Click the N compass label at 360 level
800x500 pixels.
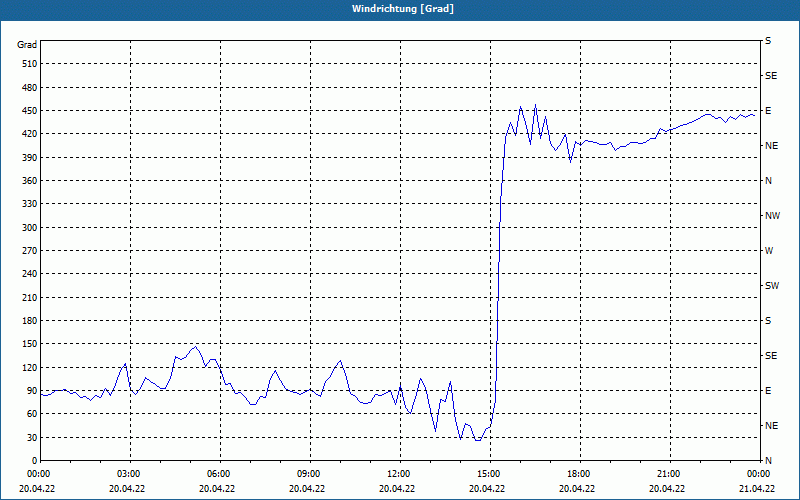point(768,181)
